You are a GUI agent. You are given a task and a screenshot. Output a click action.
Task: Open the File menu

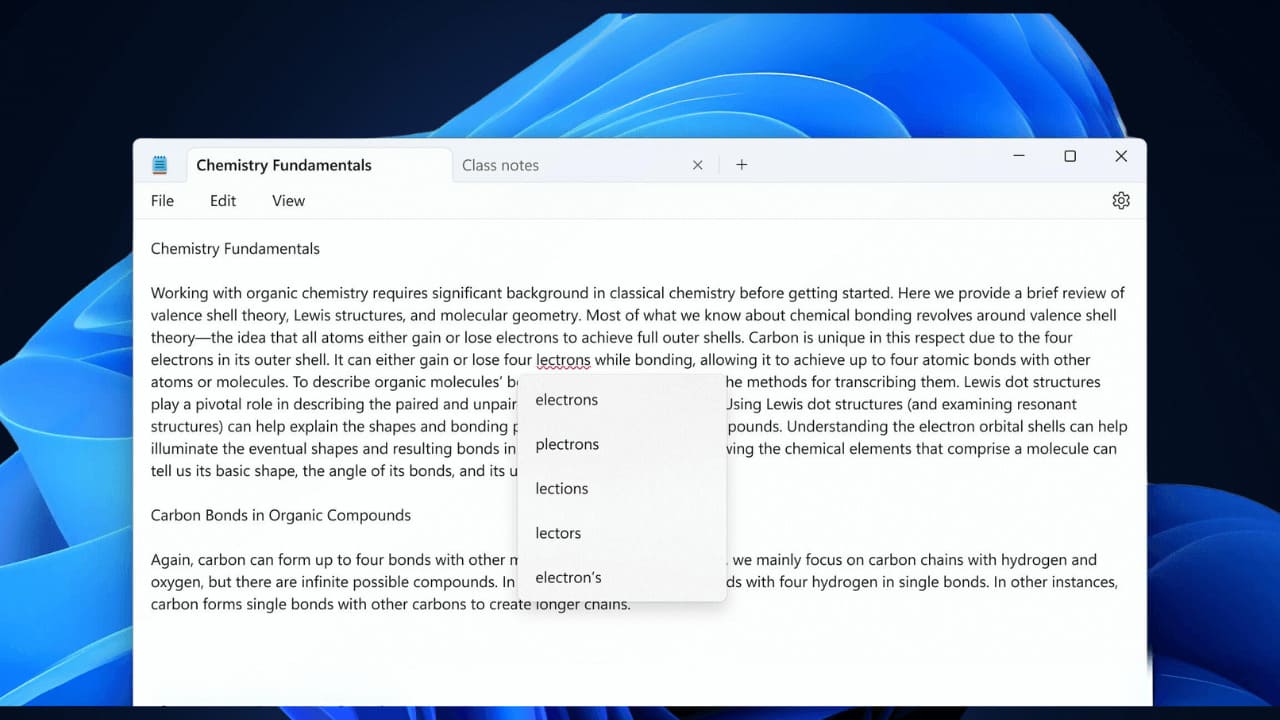pos(161,200)
